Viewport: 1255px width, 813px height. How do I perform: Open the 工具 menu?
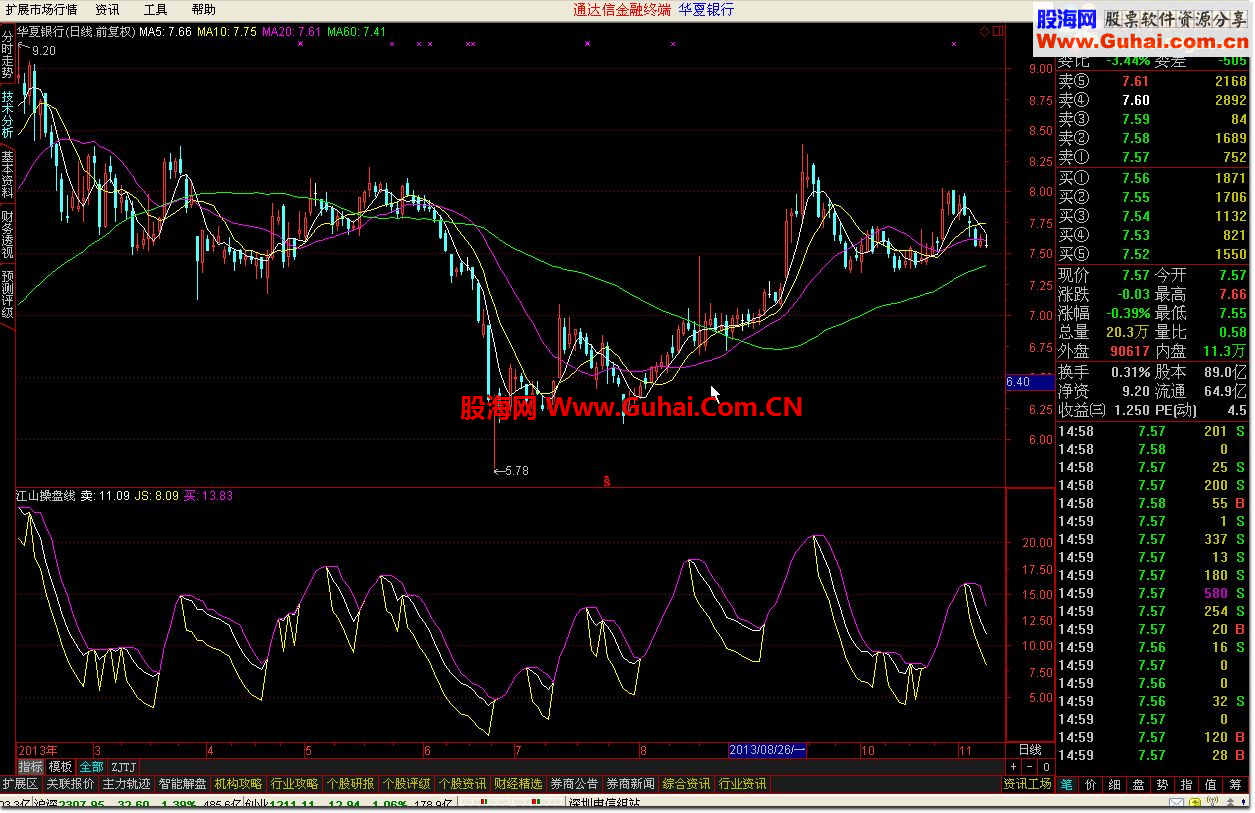coord(155,9)
